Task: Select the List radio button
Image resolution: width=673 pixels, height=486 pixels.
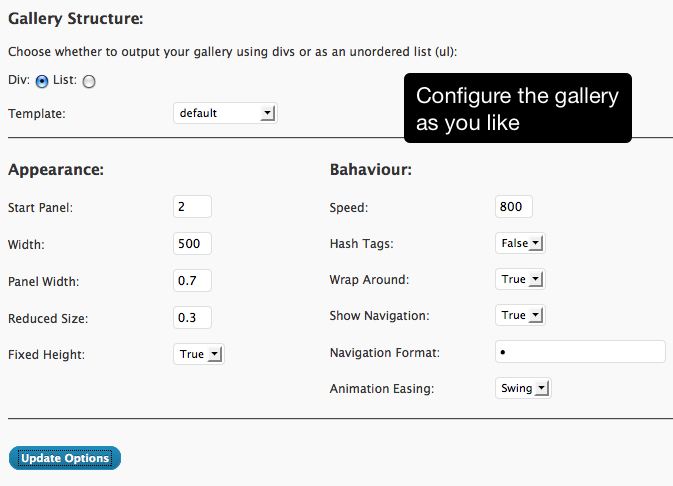Action: 89,81
